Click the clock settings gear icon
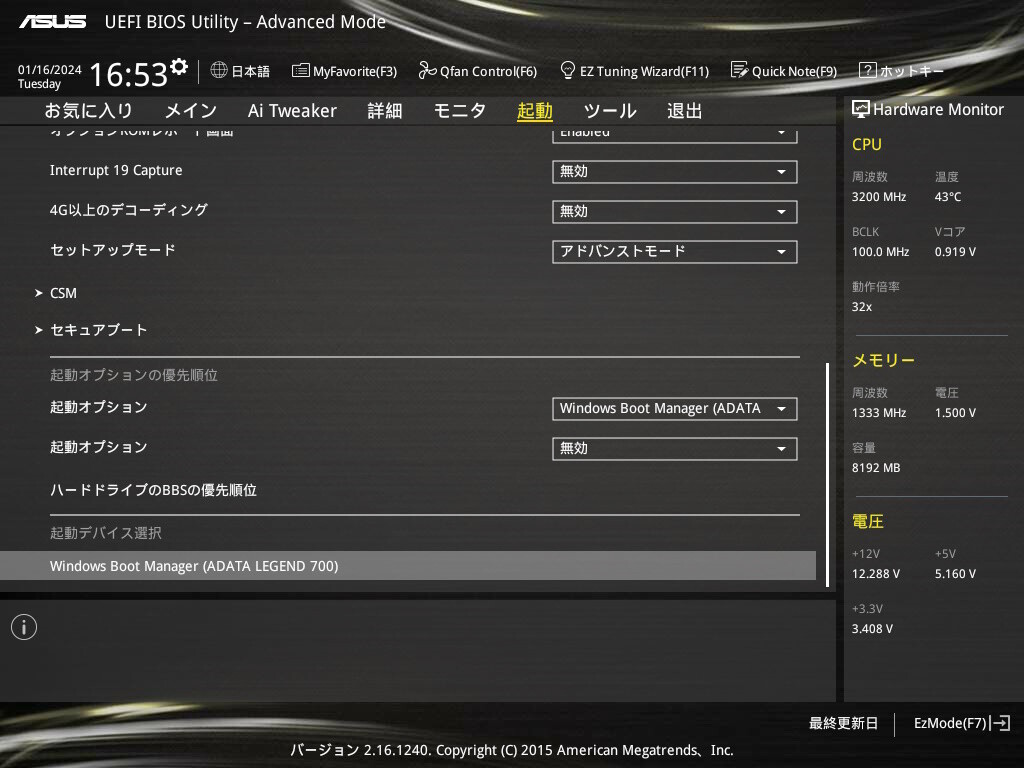Viewport: 1024px width, 768px height. 179,67
